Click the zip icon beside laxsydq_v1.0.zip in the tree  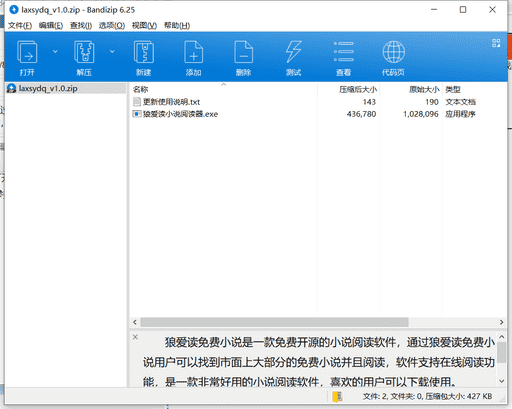coord(11,88)
